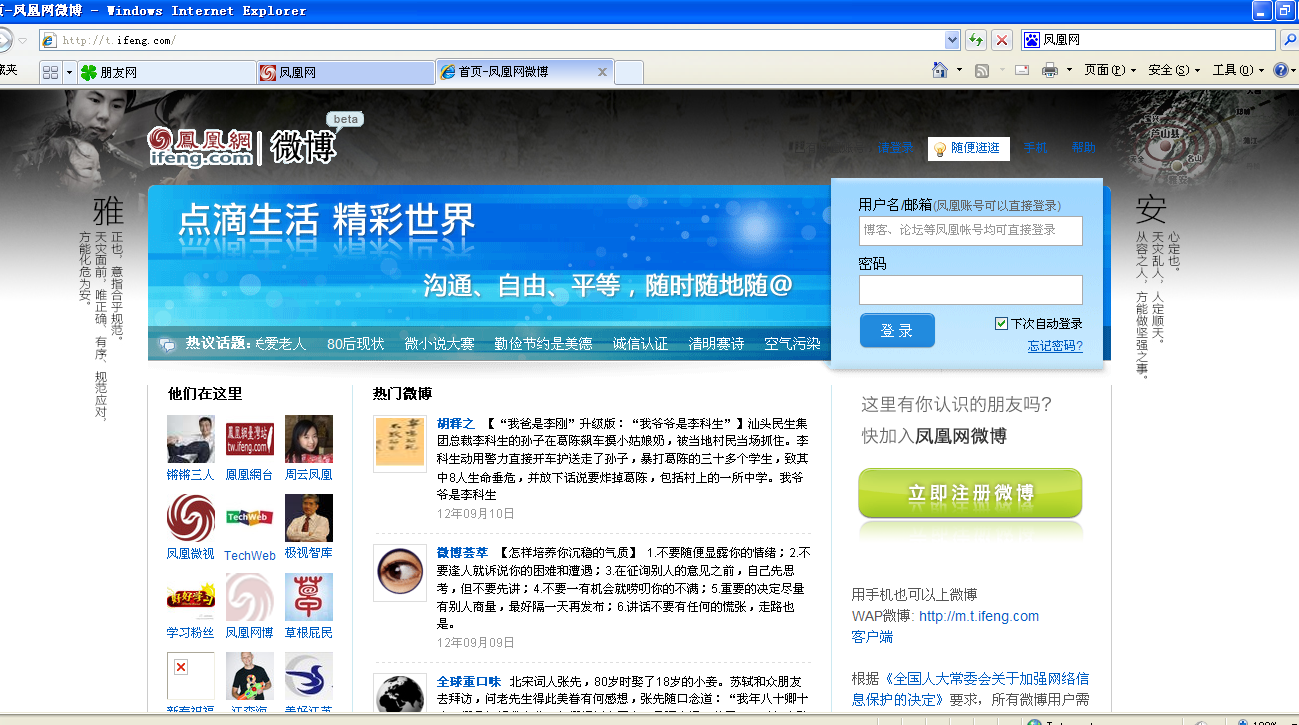Open the tab list dropdown arrow
The image size is (1299, 725).
(69, 72)
